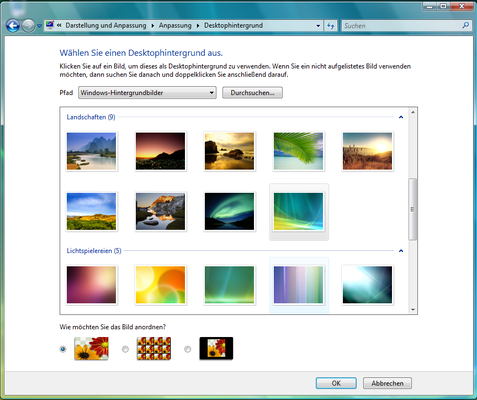Go to Darstellung und Anpassung breadcrumb

click(x=106, y=25)
